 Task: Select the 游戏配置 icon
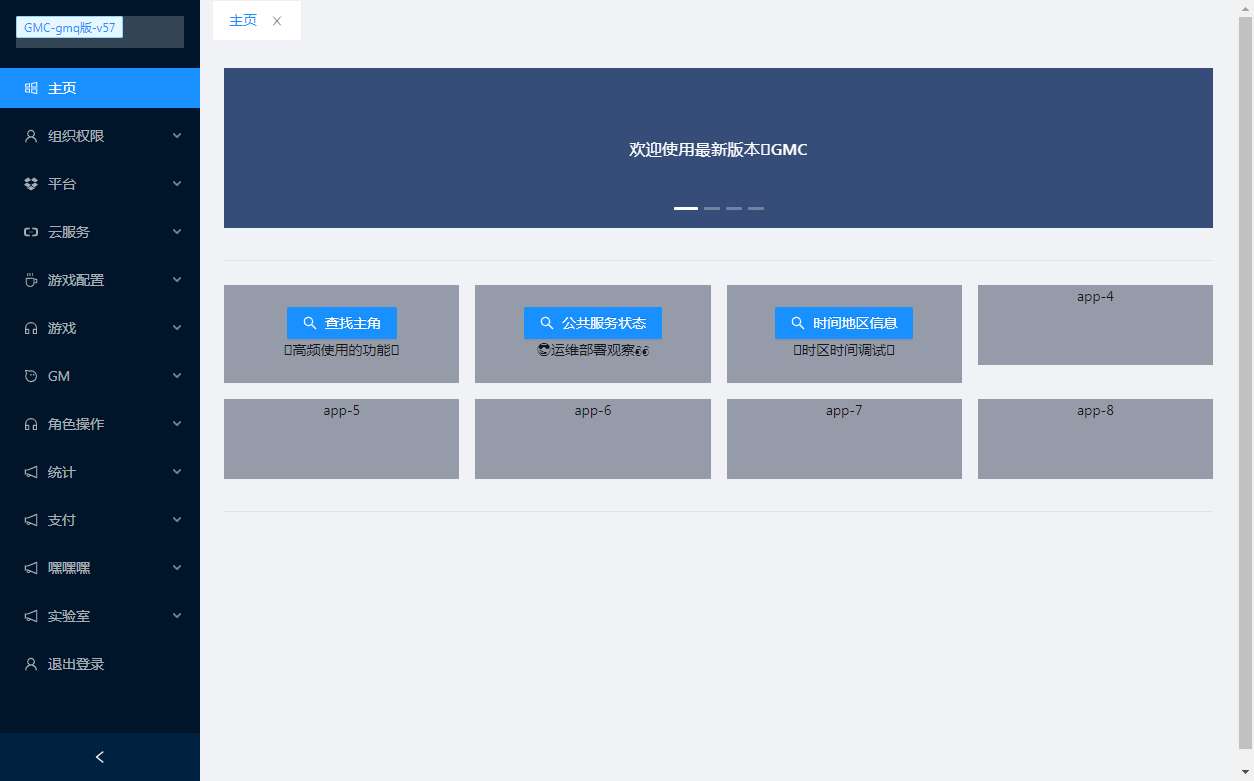(x=30, y=279)
